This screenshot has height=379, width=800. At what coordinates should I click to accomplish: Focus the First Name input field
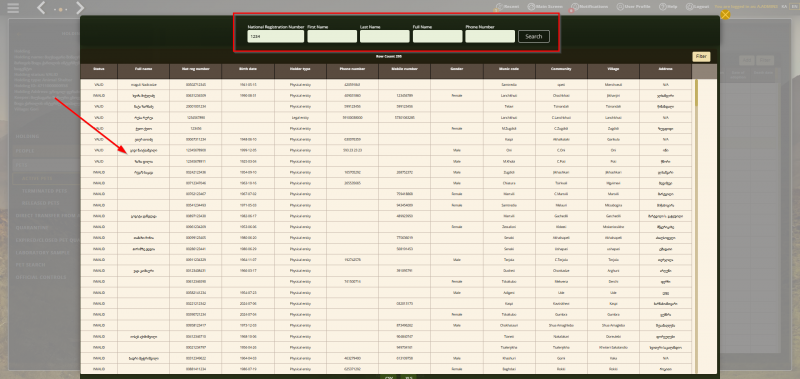(x=332, y=36)
